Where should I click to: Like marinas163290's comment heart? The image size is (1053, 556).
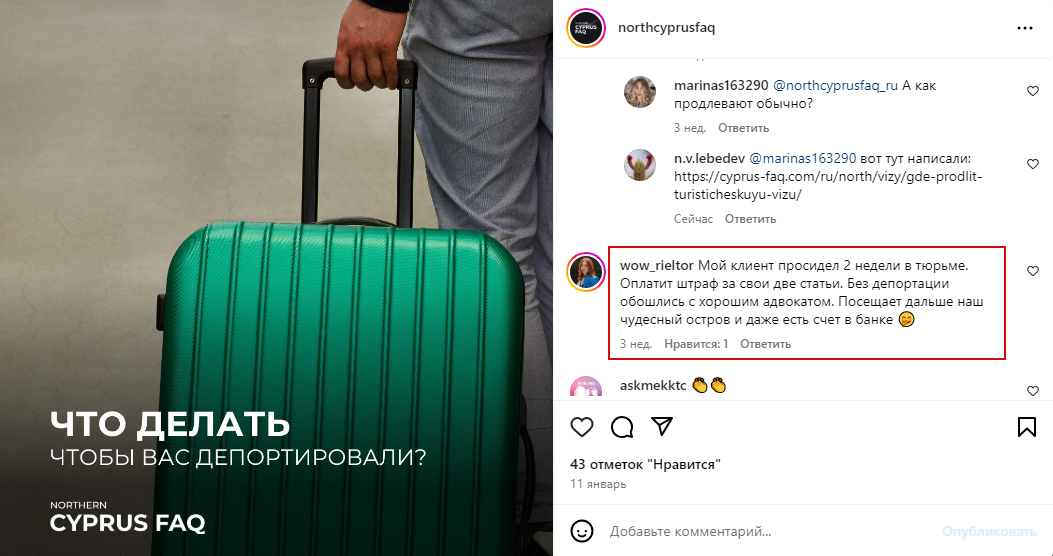pyautogui.click(x=1033, y=91)
